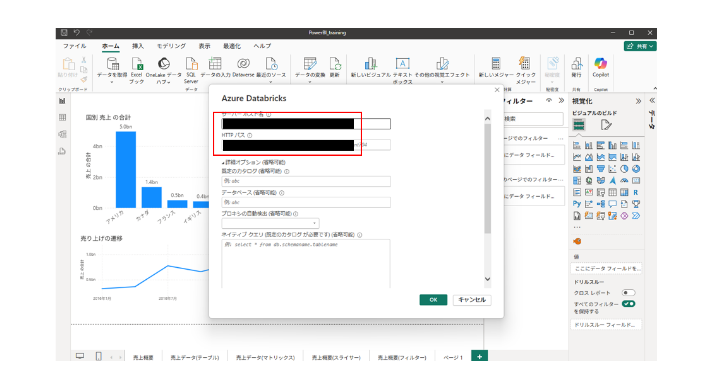Click Cancel (キャンセル) in Azure Databricks dialog

pos(472,300)
